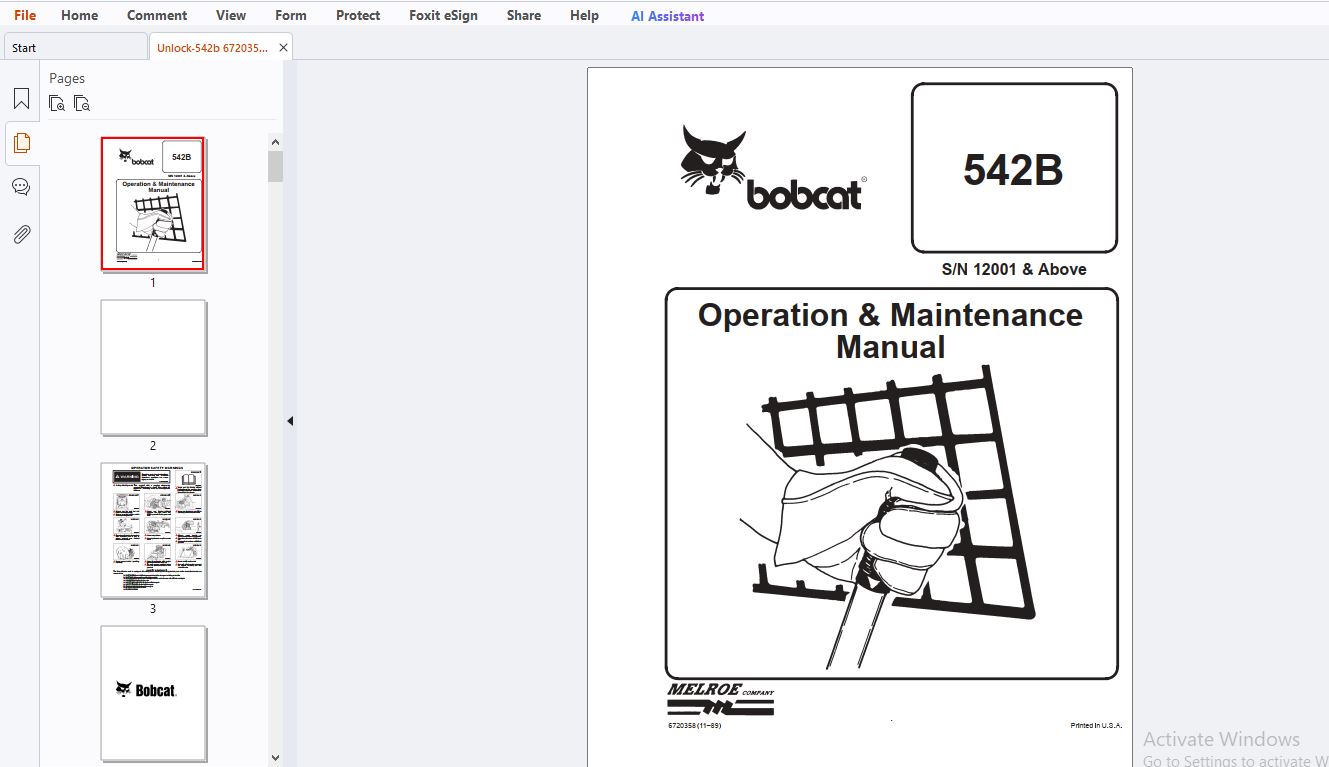Open the Help ribbon tab
The height and width of the screenshot is (767, 1329).
pos(584,15)
